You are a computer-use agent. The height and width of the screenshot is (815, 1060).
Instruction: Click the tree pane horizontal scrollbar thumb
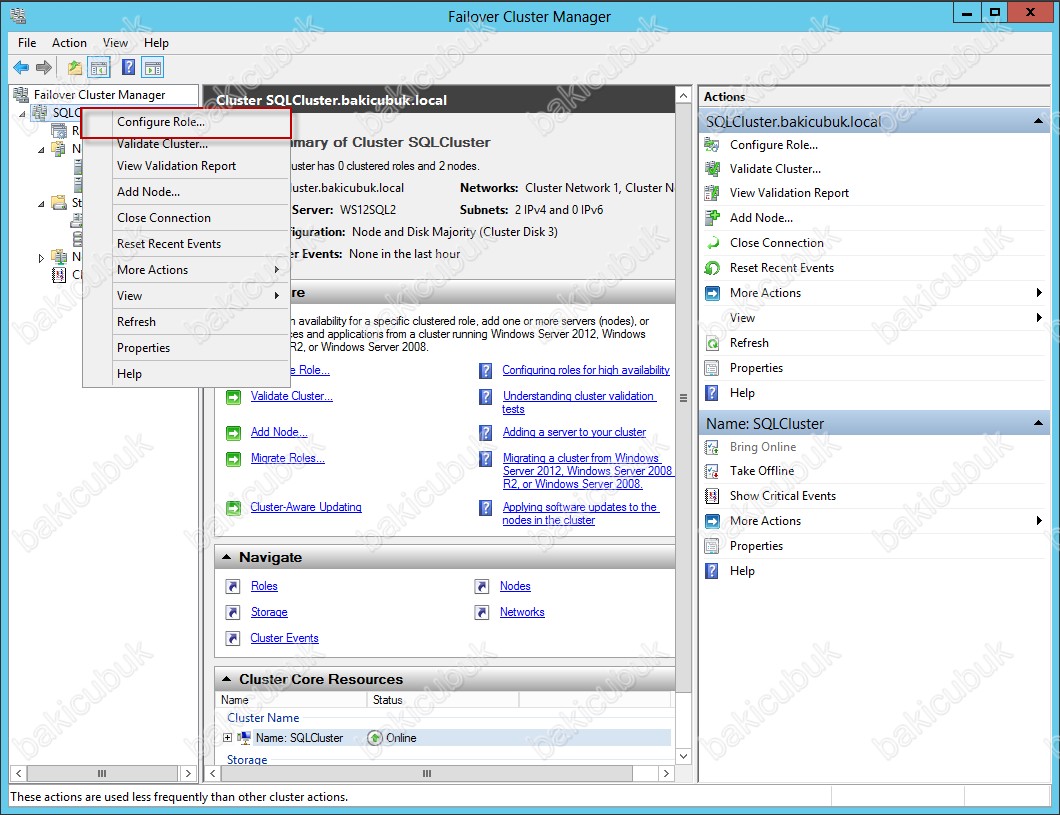click(101, 774)
